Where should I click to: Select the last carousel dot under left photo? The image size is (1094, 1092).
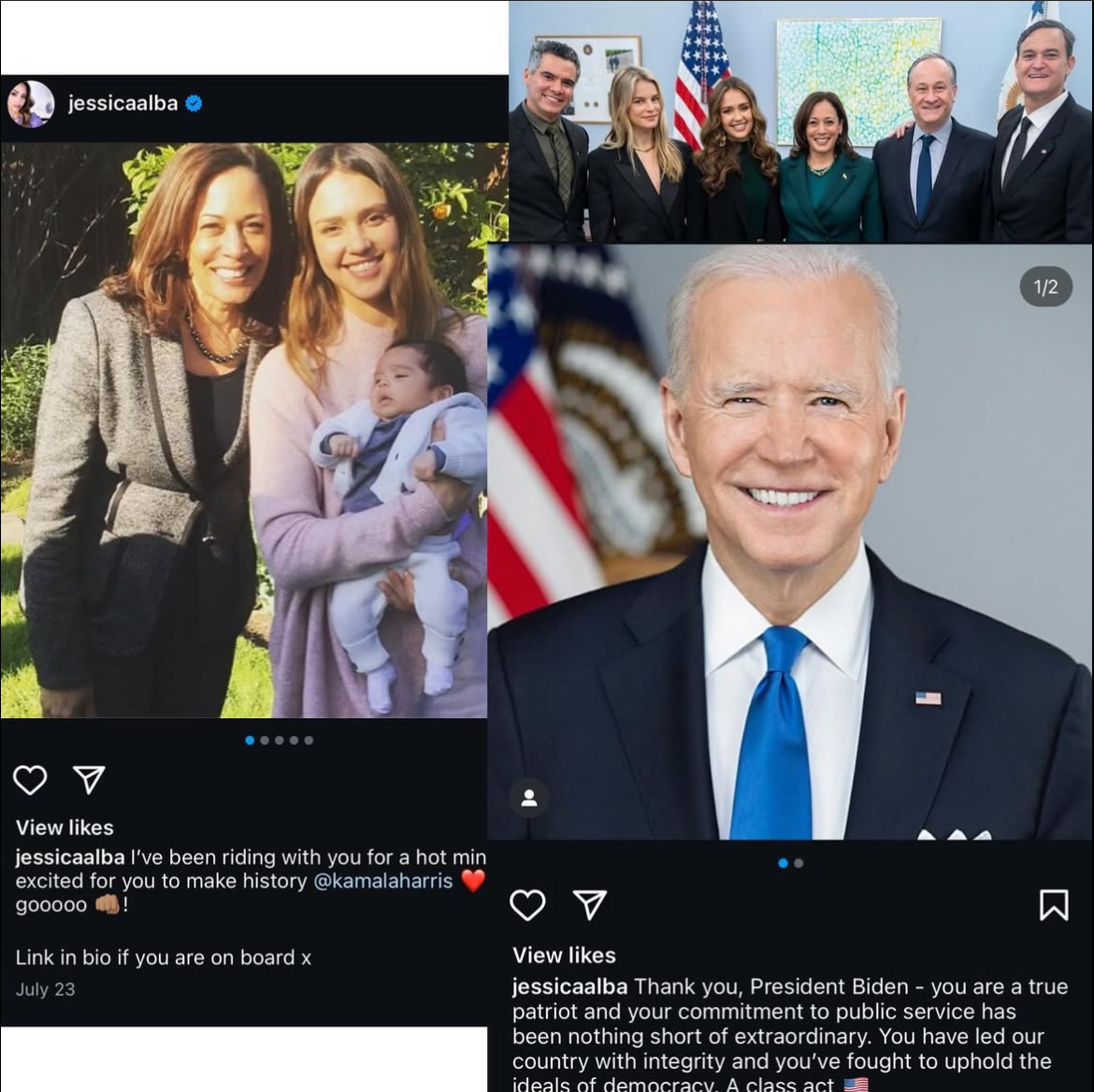point(309,740)
